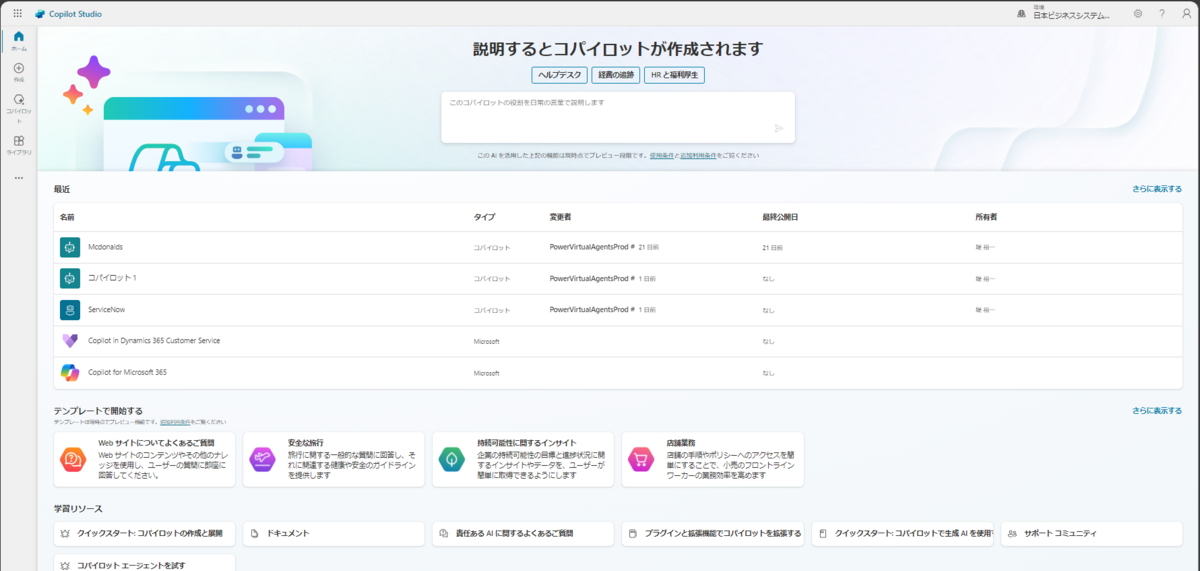Open the user account icon
Image resolution: width=1200 pixels, height=571 pixels.
click(1187, 14)
